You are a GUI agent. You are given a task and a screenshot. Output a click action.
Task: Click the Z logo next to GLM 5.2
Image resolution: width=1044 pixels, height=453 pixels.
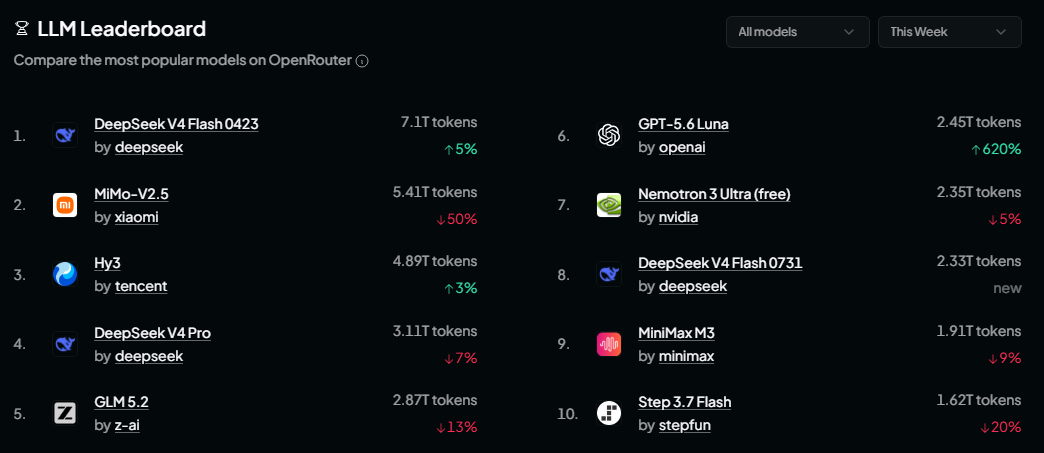point(65,413)
